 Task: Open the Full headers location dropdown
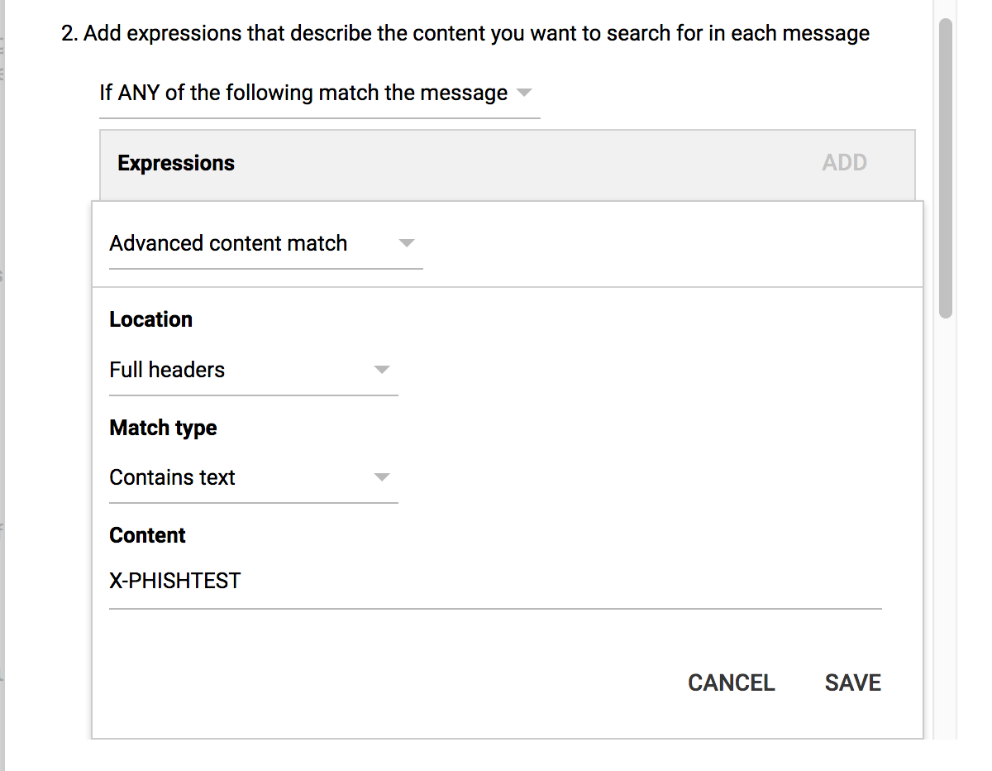(168, 370)
